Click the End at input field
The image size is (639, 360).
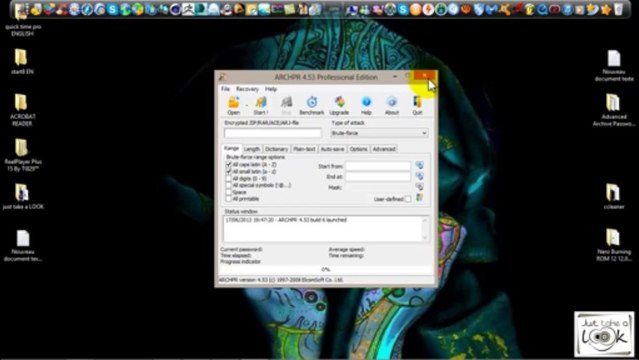(378, 177)
